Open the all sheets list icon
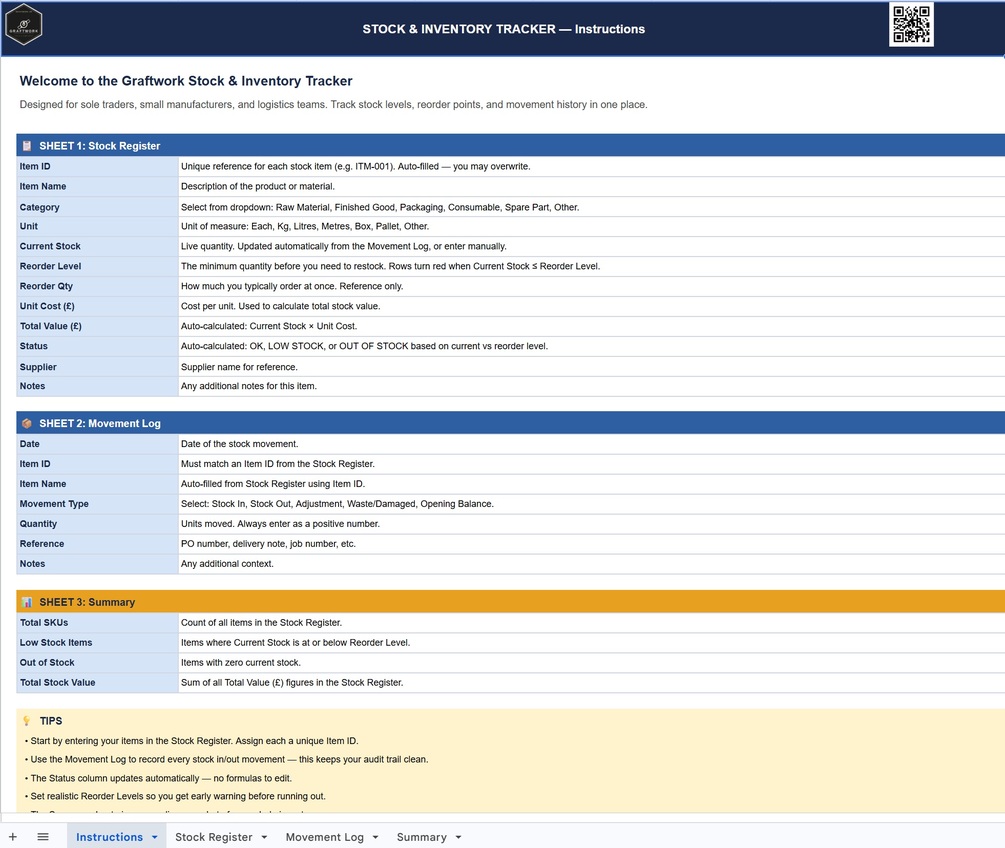 pos(43,836)
